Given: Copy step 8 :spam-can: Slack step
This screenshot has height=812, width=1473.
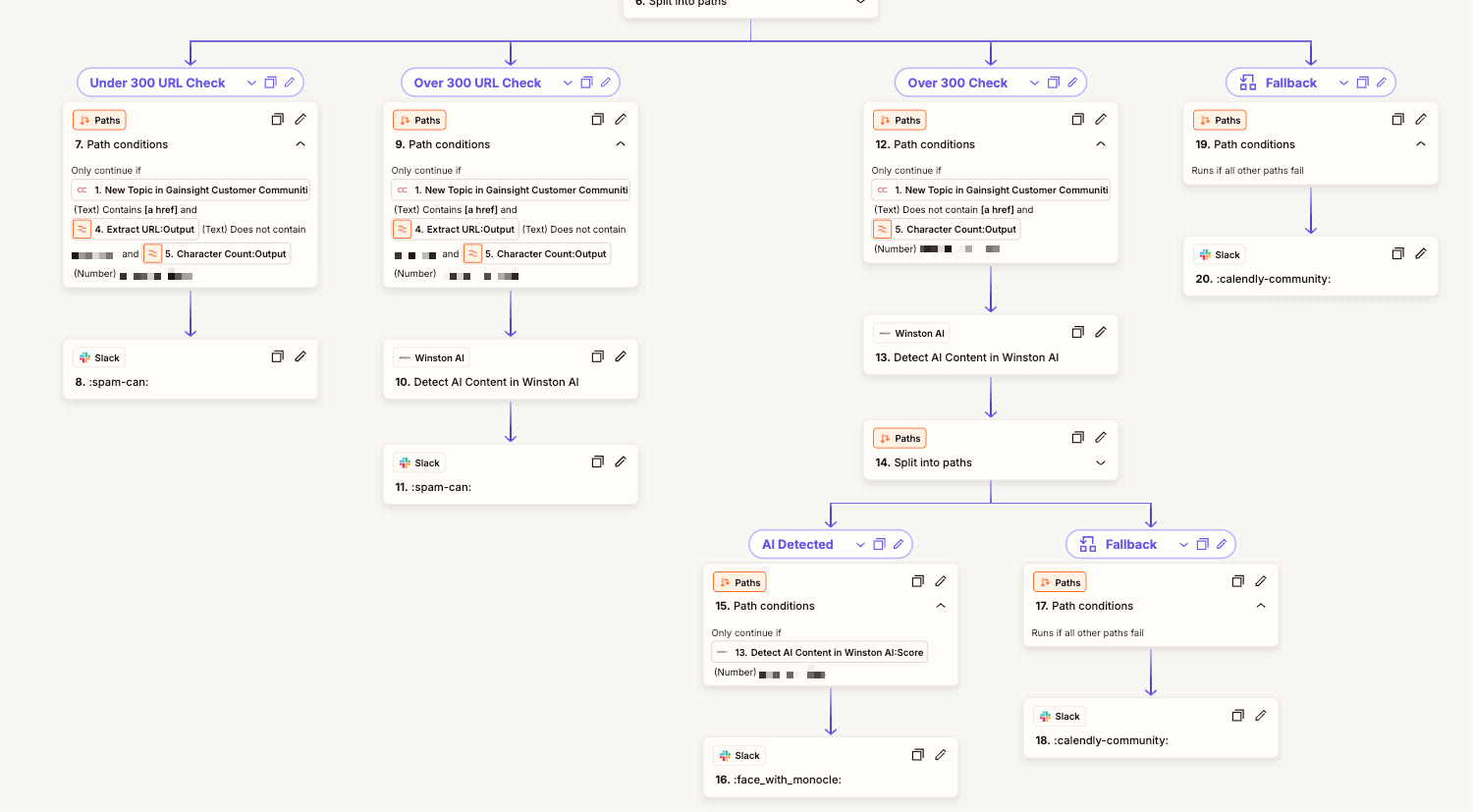Looking at the screenshot, I should point(277,357).
